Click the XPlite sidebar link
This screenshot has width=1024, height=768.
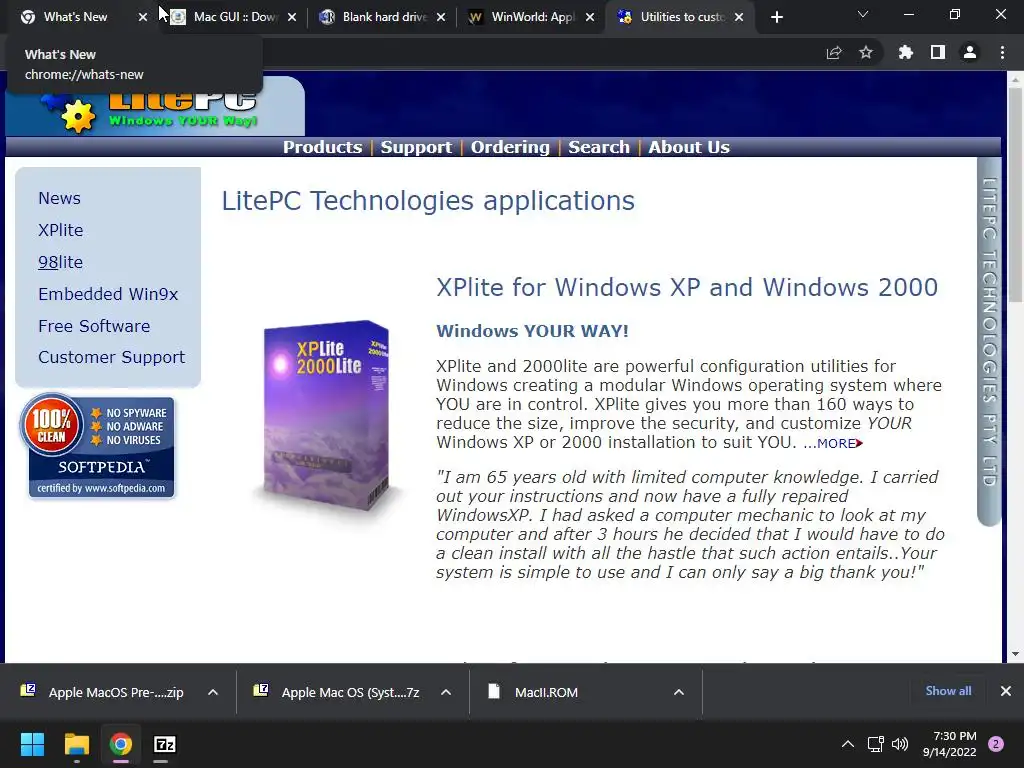pos(61,230)
